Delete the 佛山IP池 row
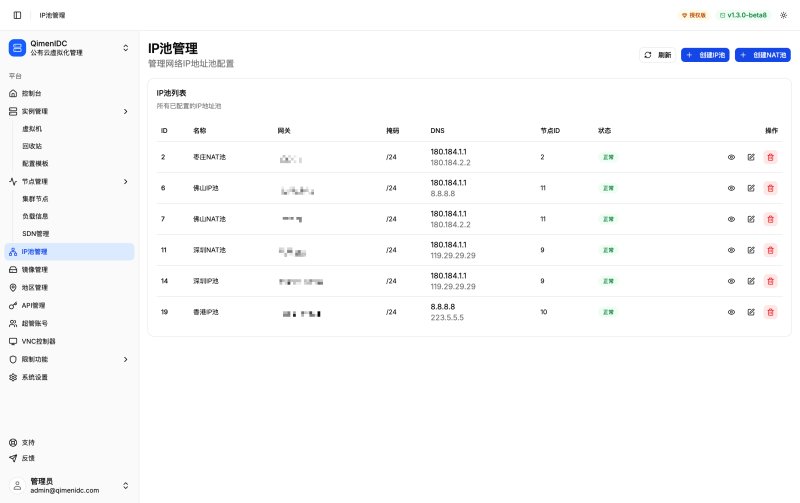800x503 pixels. click(x=771, y=188)
